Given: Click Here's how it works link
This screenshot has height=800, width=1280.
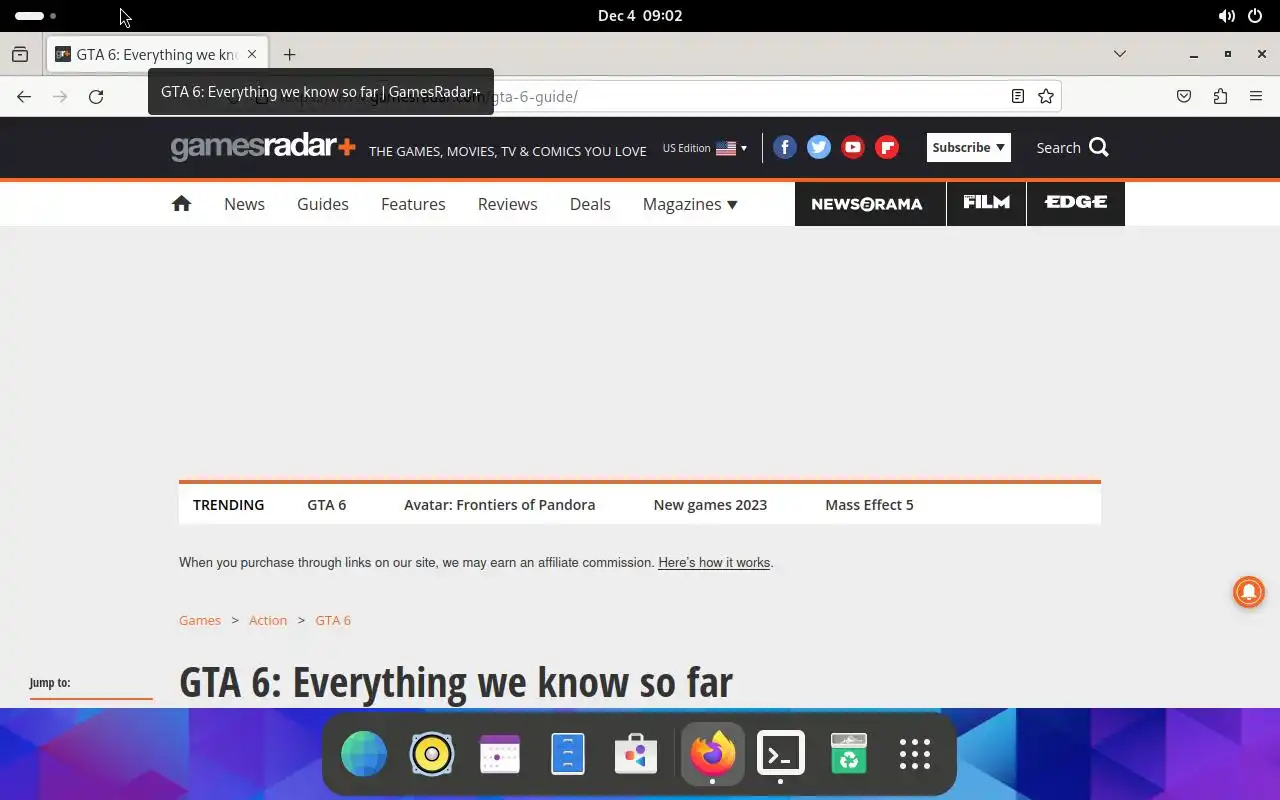Looking at the screenshot, I should click(x=714, y=563).
